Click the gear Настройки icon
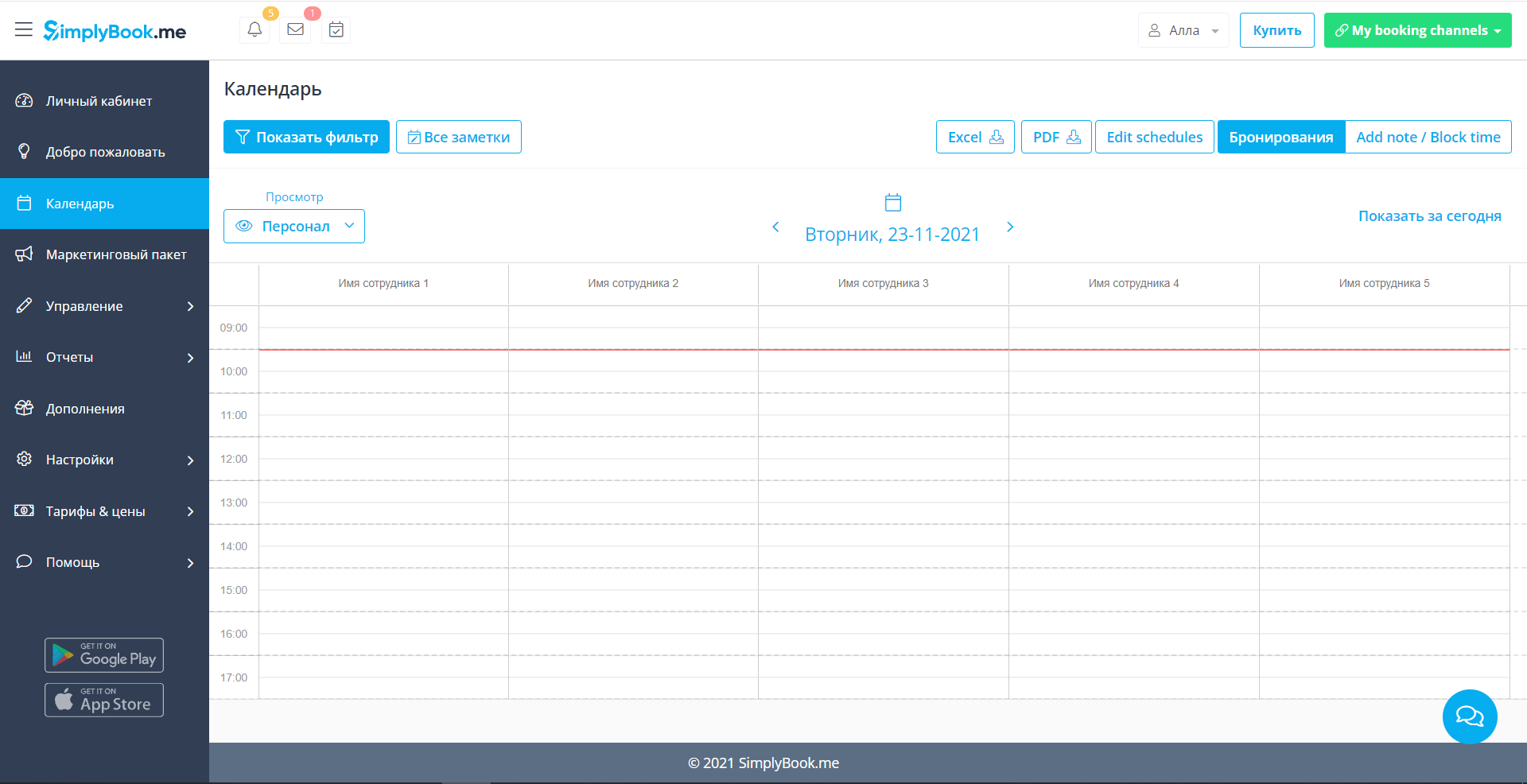The height and width of the screenshot is (784, 1527). pyautogui.click(x=24, y=459)
